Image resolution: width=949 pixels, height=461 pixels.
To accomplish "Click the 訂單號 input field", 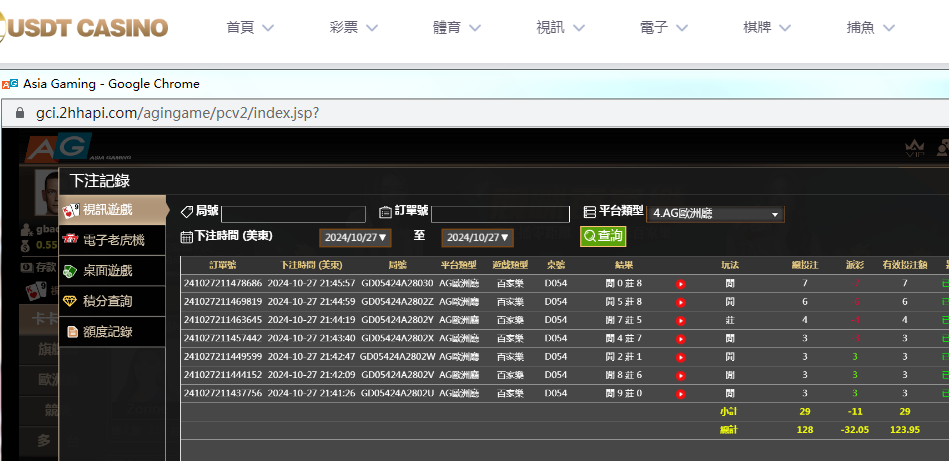I will coord(499,214).
